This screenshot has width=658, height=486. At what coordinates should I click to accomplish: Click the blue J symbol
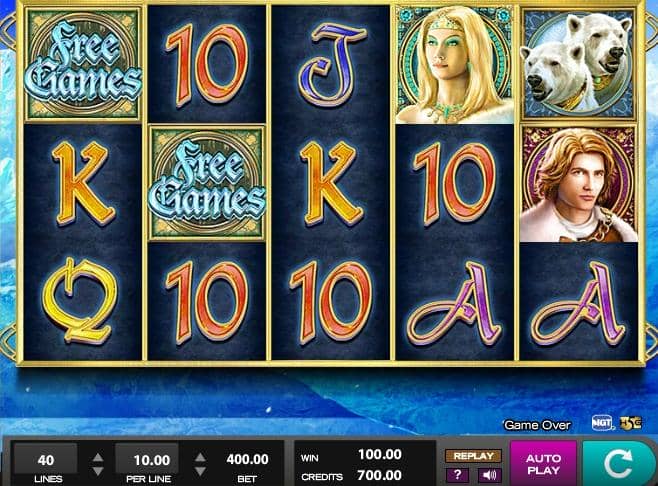(331, 64)
